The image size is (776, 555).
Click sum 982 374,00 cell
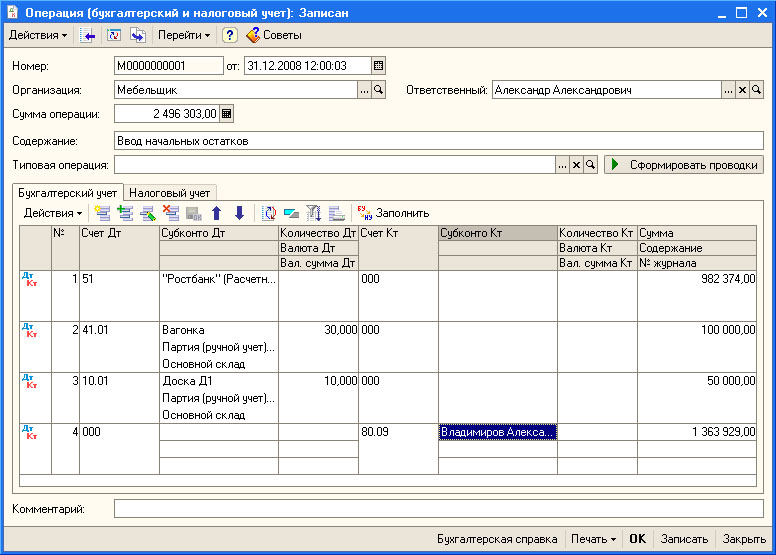coord(697,279)
